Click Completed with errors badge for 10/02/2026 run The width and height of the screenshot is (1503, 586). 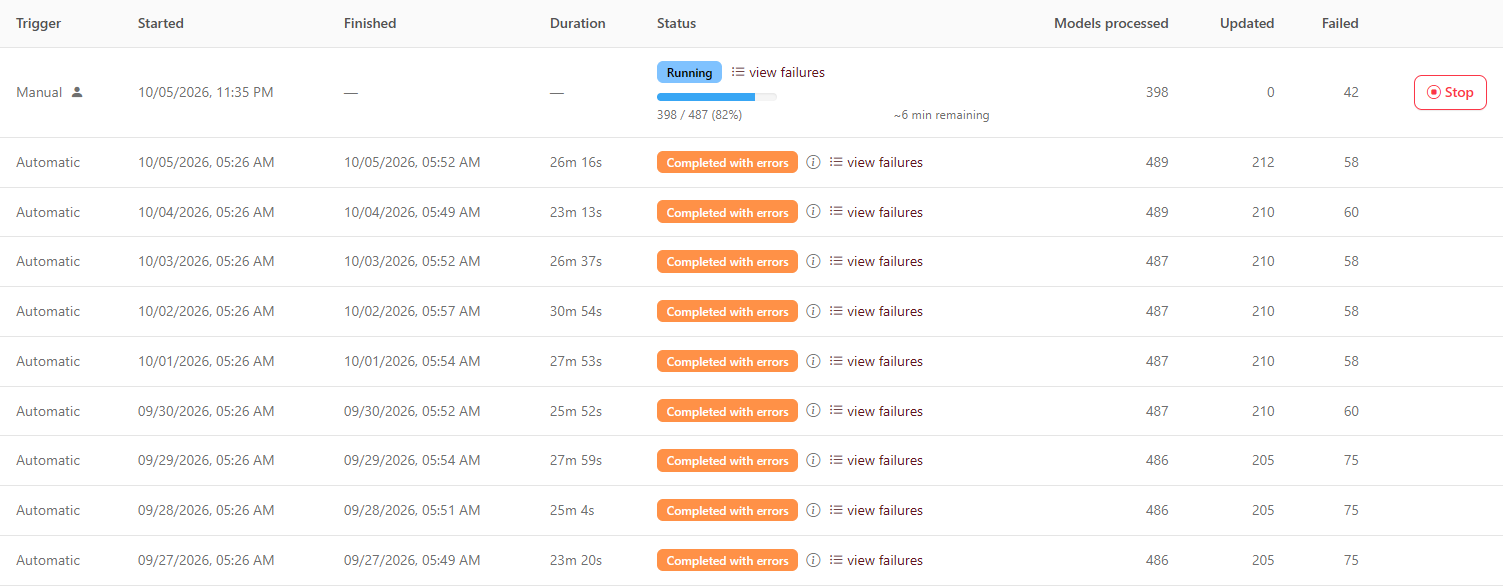pos(727,311)
